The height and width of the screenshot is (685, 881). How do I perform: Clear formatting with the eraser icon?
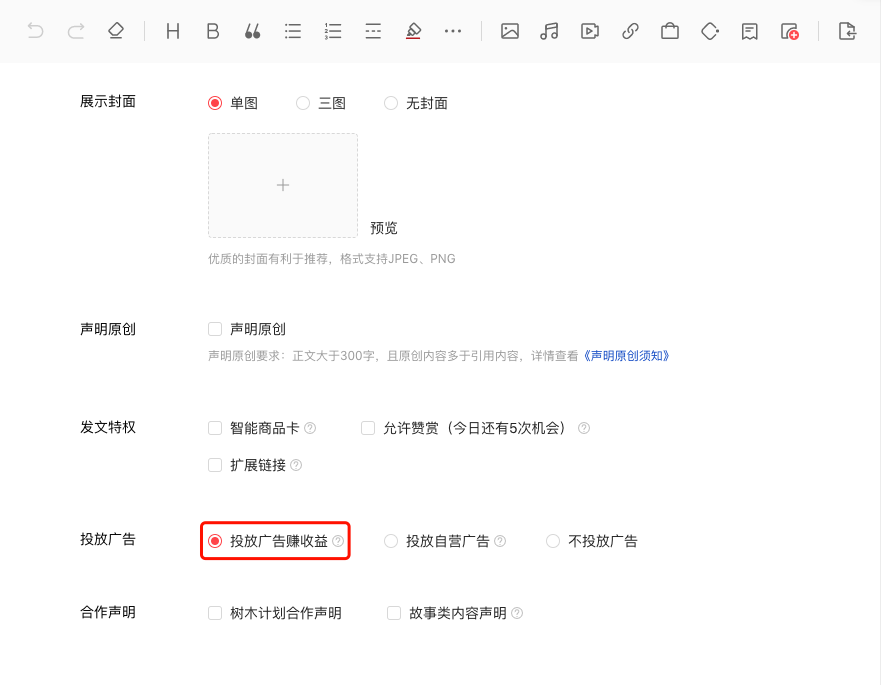coord(115,31)
